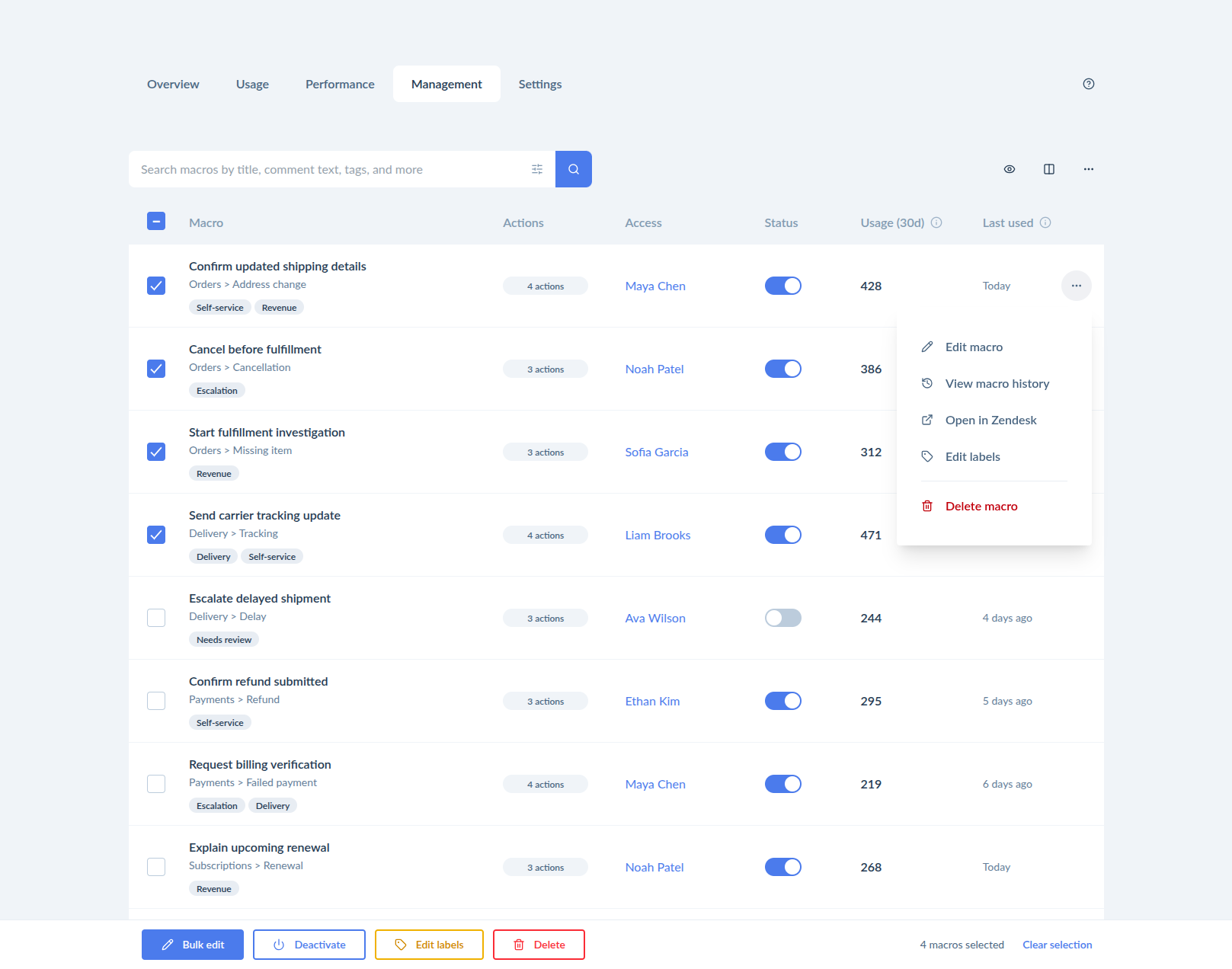The image size is (1232, 969).
Task: Disable status for Request billing verification
Action: point(783,784)
